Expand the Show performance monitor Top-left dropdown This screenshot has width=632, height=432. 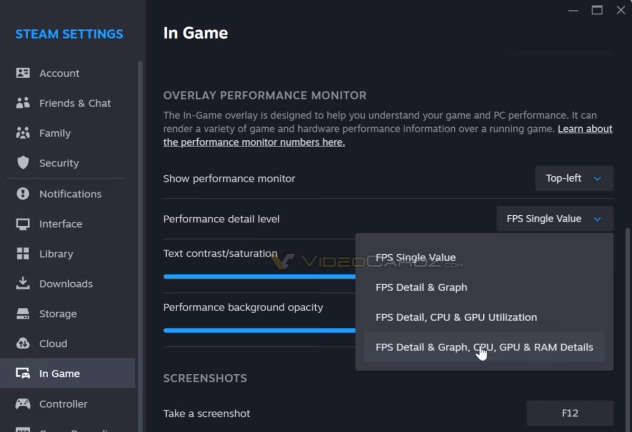(x=573, y=179)
